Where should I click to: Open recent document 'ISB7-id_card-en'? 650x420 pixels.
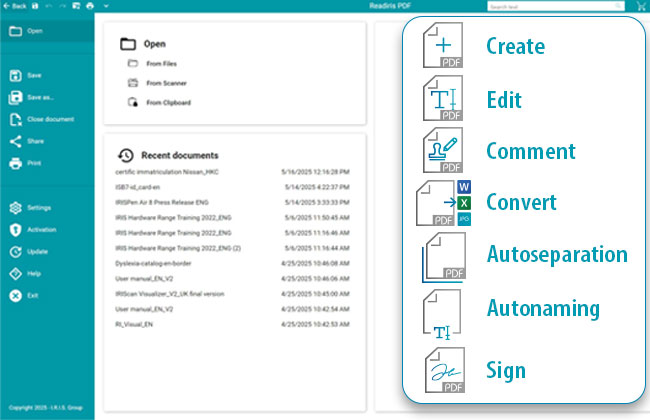point(233,187)
